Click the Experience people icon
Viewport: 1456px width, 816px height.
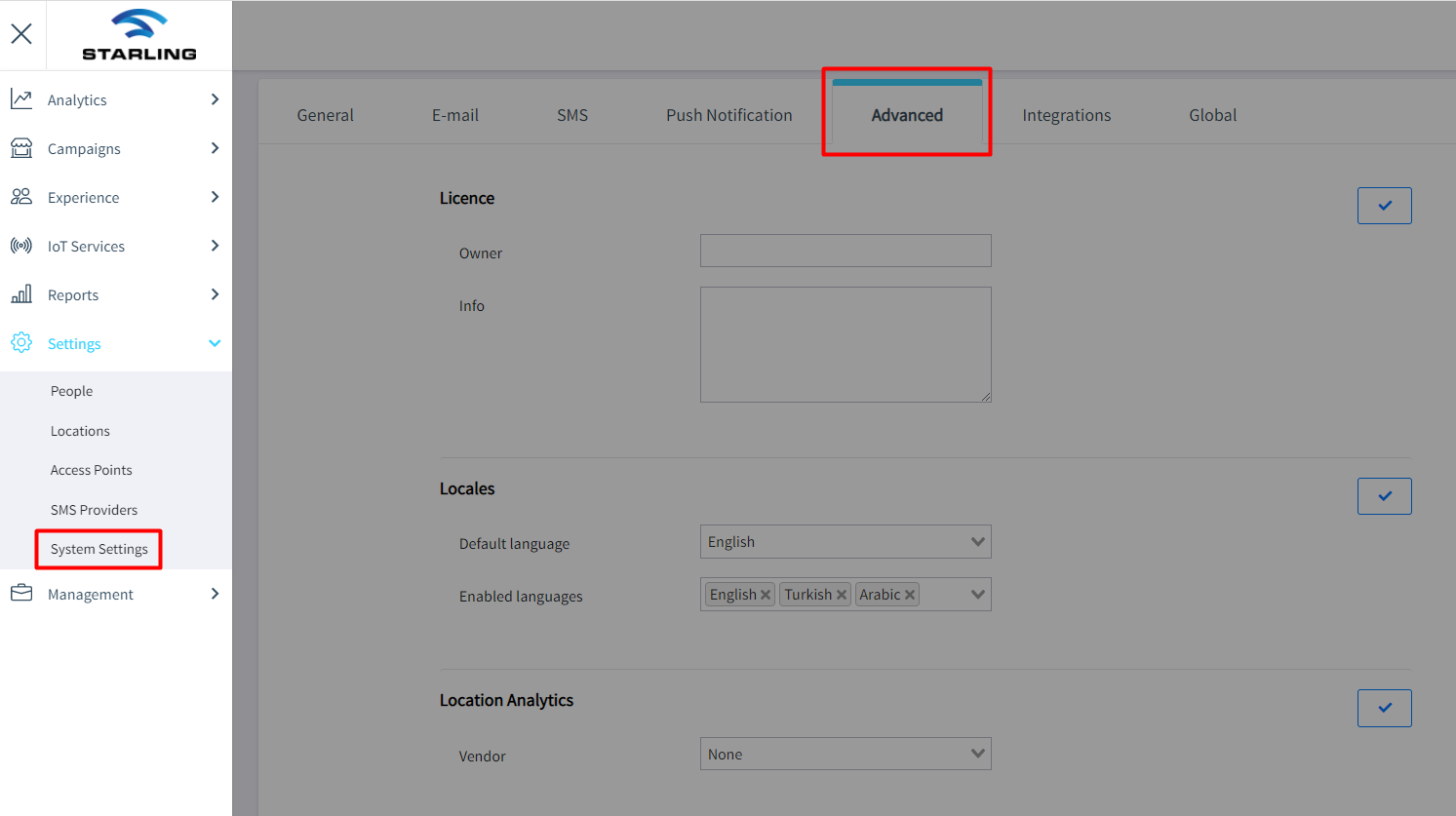tap(21, 197)
